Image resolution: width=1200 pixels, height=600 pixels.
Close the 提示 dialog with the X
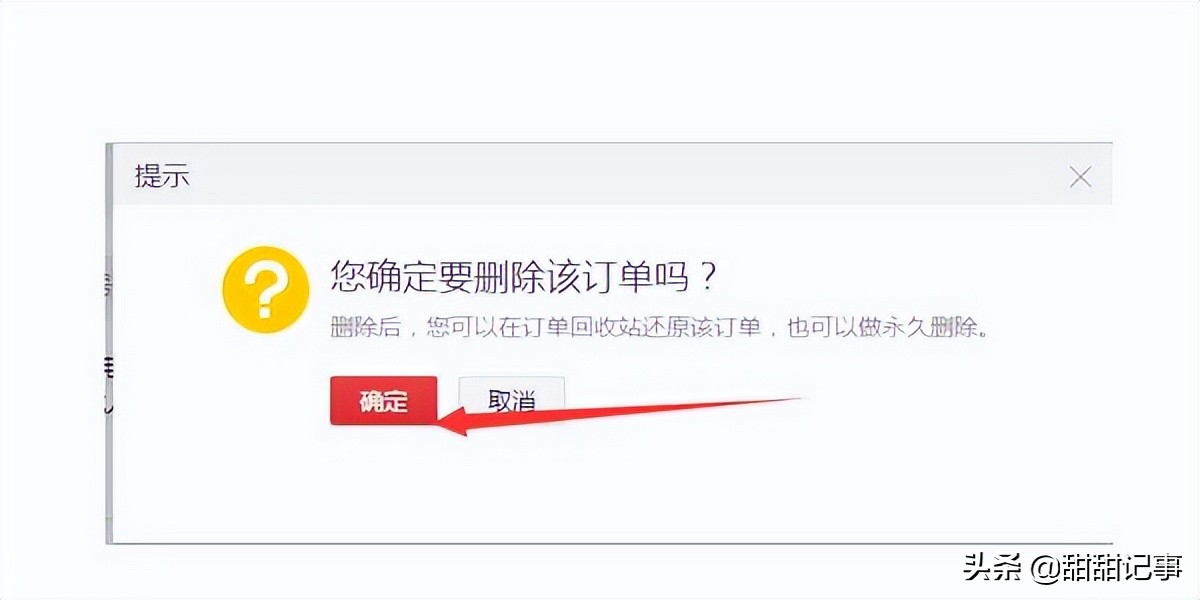coord(1080,178)
